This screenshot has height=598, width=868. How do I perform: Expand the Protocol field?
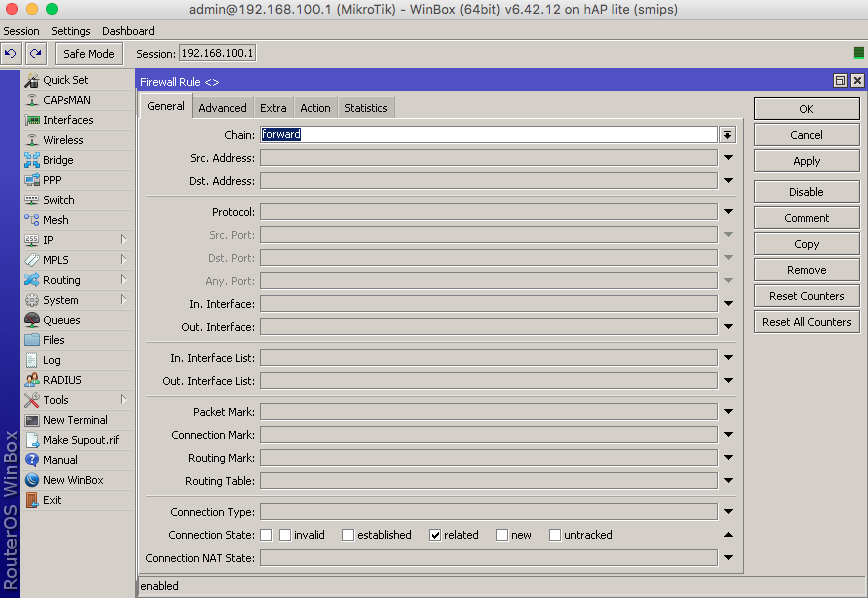728,212
